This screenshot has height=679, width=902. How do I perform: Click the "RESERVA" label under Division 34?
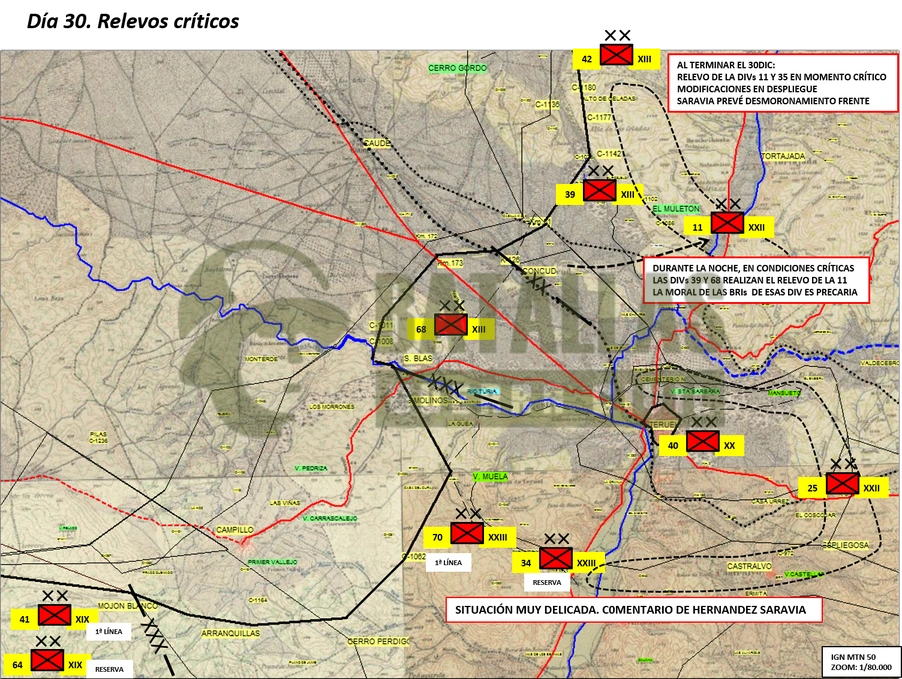tap(546, 582)
